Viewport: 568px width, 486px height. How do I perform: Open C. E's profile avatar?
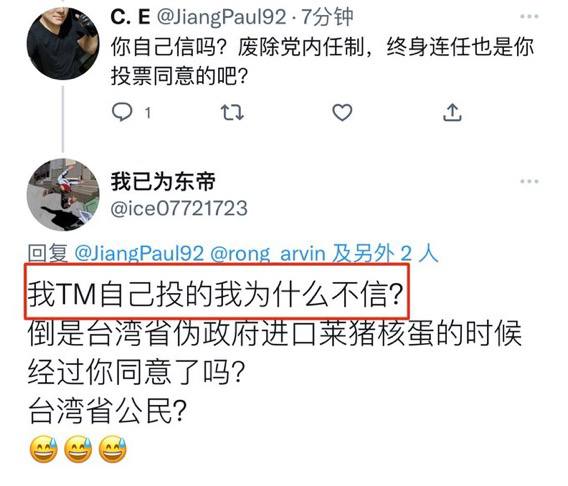tap(63, 43)
